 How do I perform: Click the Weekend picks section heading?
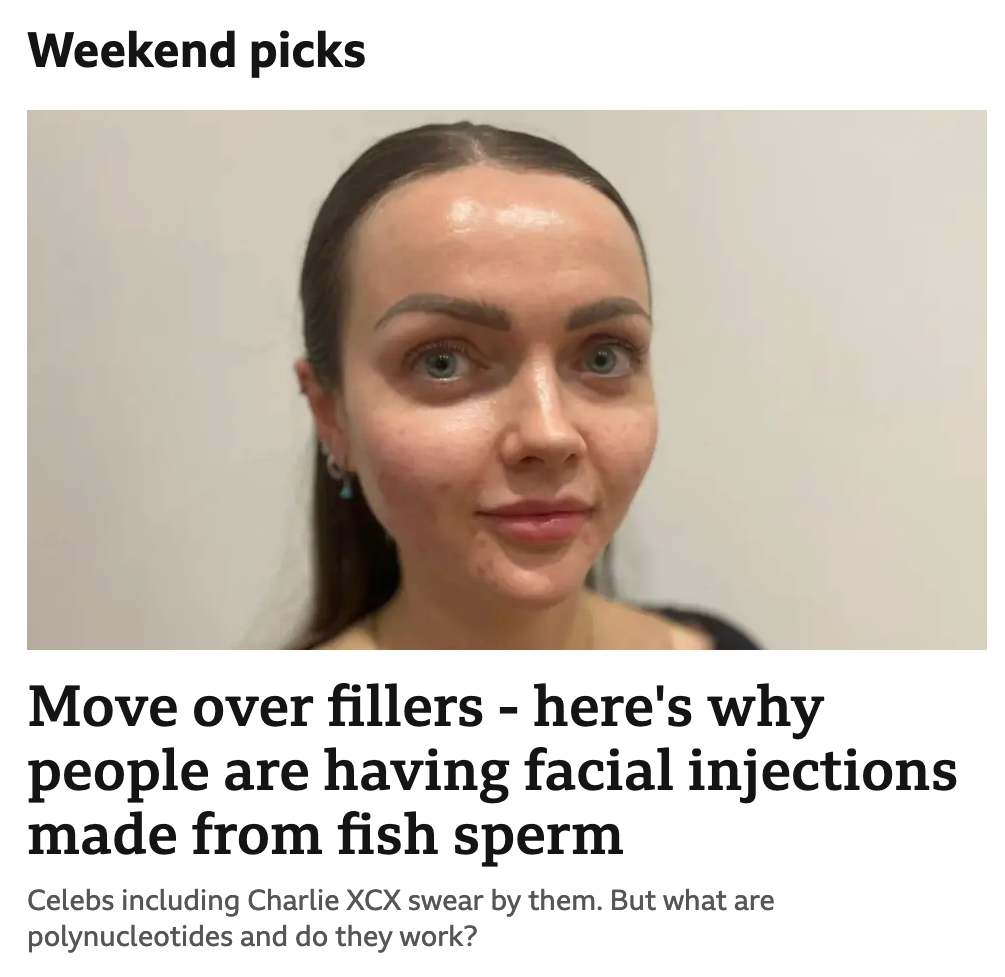click(x=197, y=50)
